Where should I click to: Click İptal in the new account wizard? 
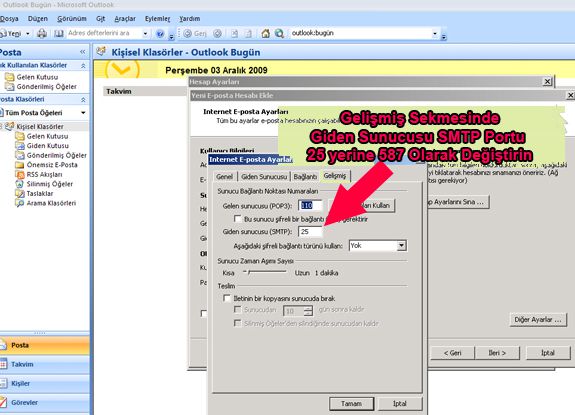548,353
